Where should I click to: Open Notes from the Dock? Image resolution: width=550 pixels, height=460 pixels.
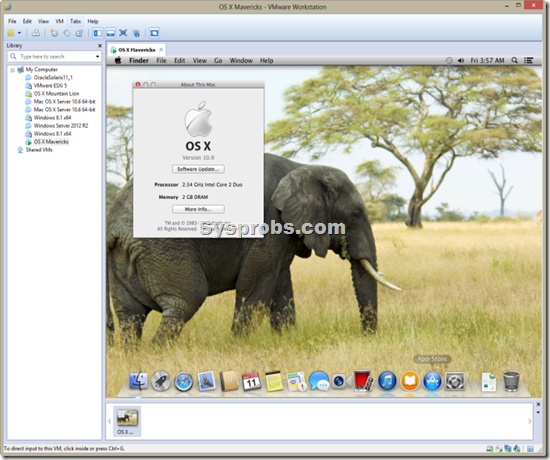coord(274,381)
